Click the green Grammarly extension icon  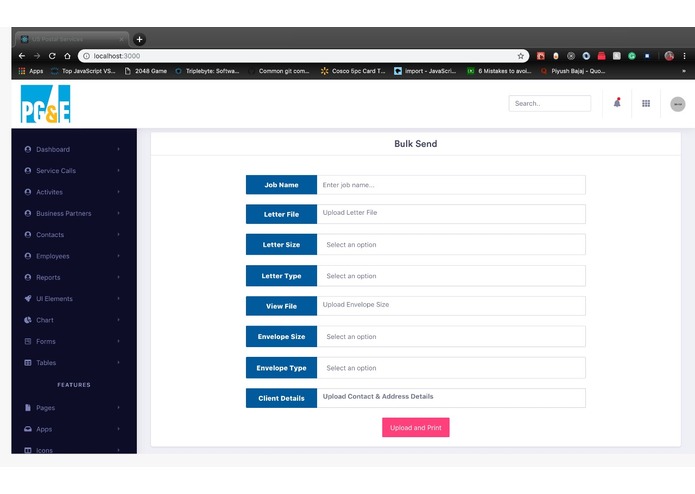tap(632, 56)
